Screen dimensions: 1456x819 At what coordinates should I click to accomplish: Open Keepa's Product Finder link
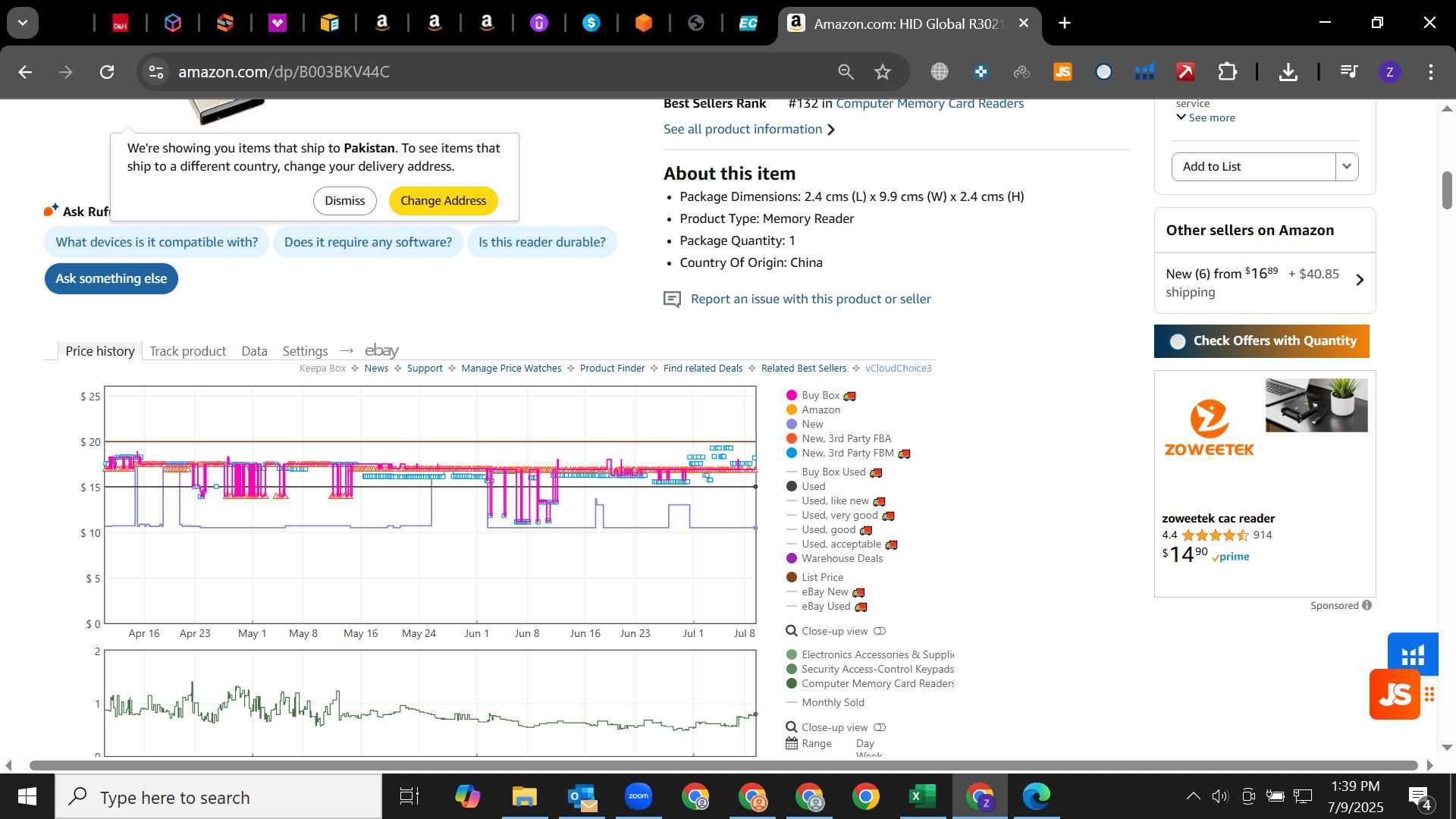click(x=612, y=369)
